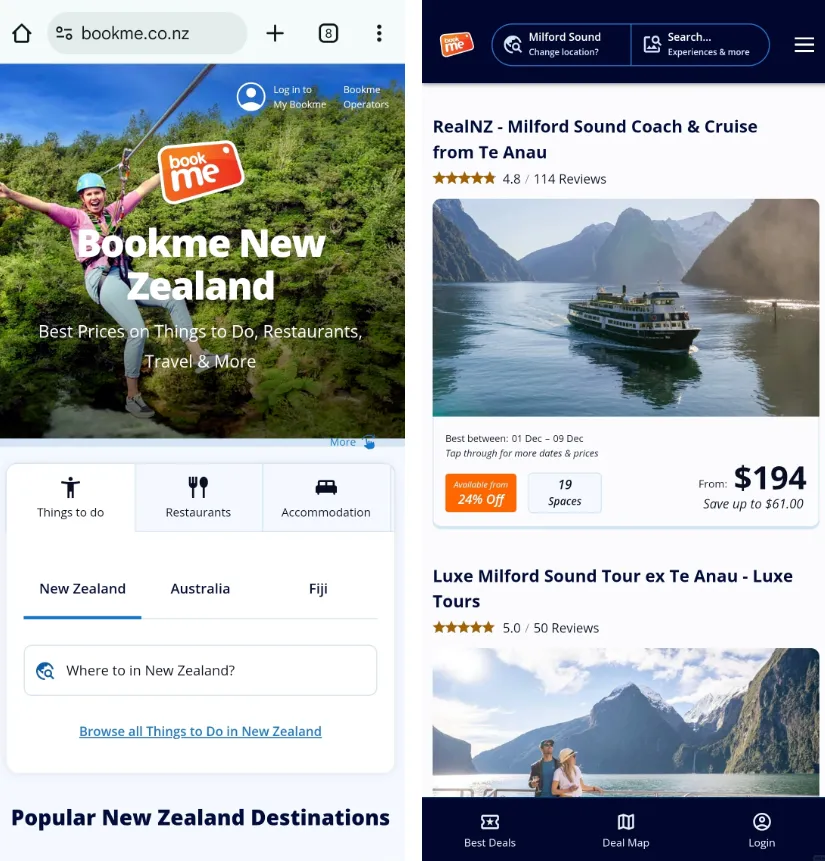825x861 pixels.
Task: Switch to the Australia country tab
Action: 200,589
